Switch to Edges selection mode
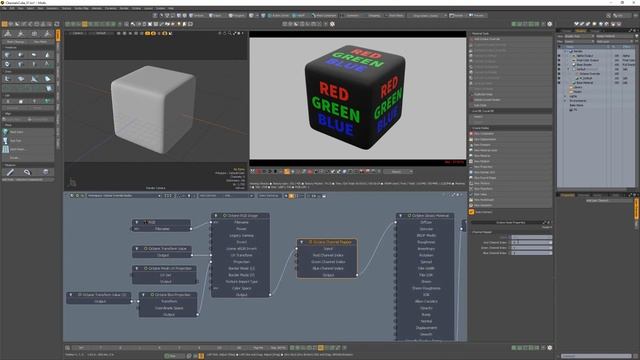 (216, 16)
